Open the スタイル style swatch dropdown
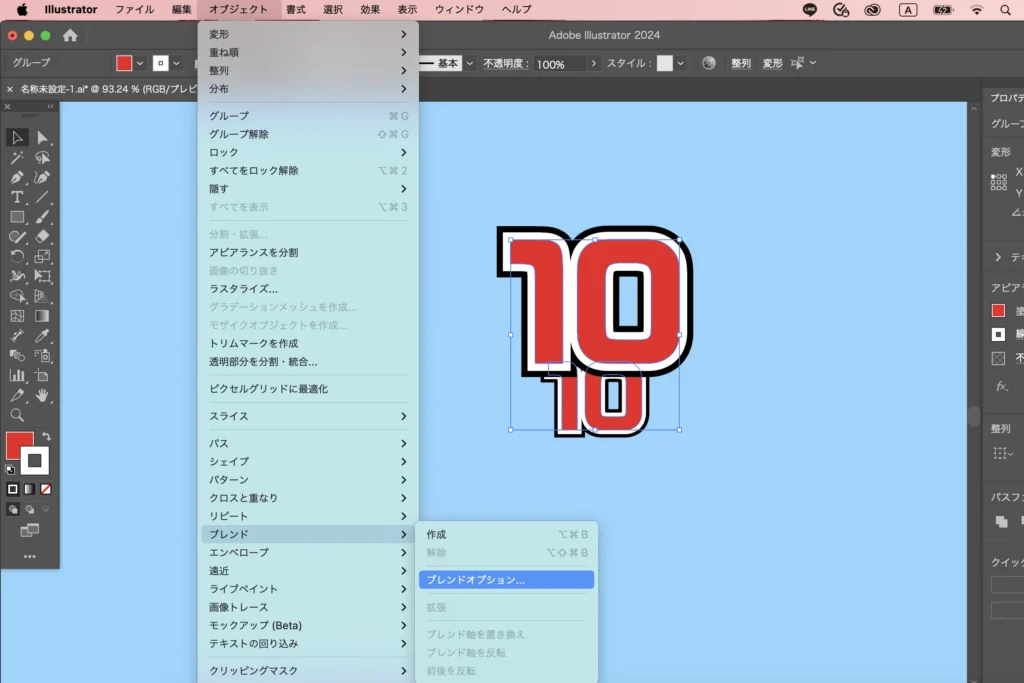Viewport: 1024px width, 683px height. coord(681,63)
